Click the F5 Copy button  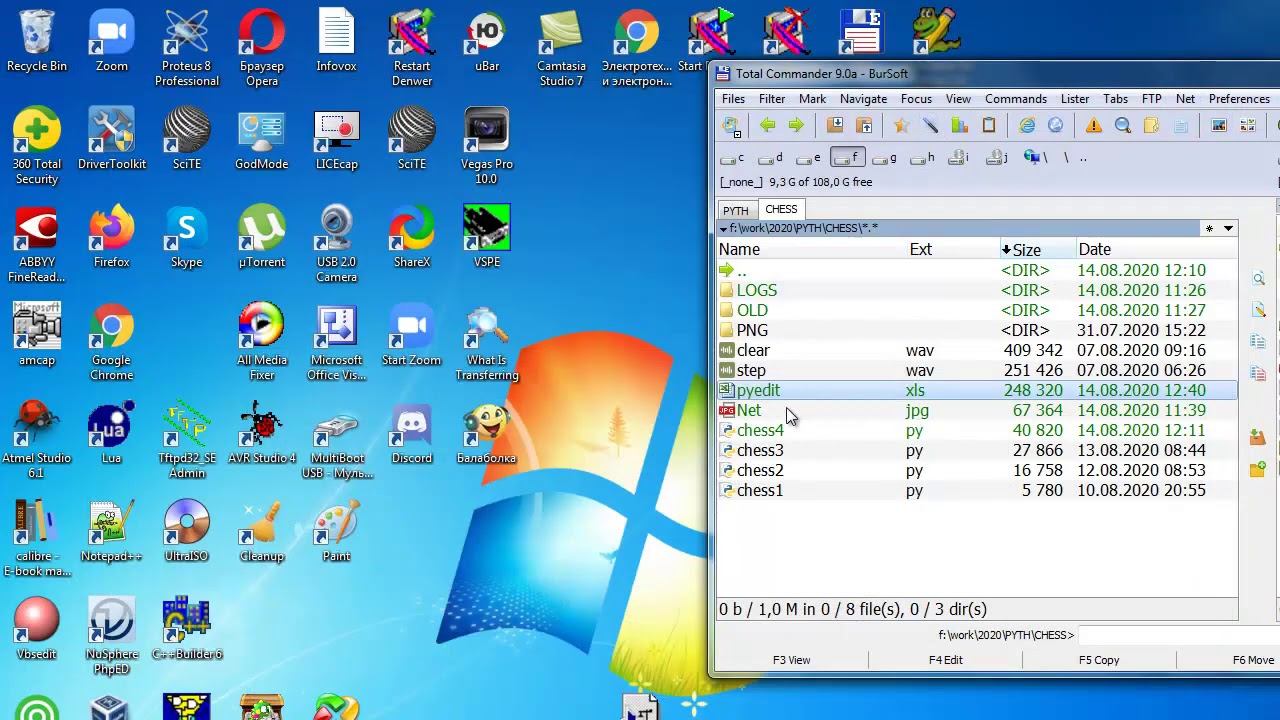point(1098,660)
